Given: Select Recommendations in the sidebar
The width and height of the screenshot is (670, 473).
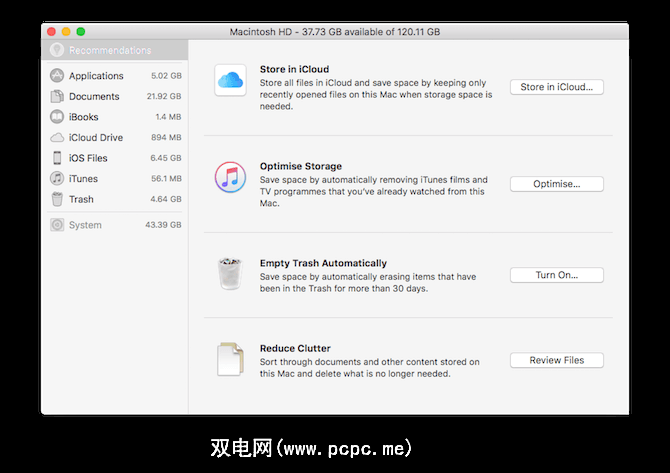Looking at the screenshot, I should point(115,50).
